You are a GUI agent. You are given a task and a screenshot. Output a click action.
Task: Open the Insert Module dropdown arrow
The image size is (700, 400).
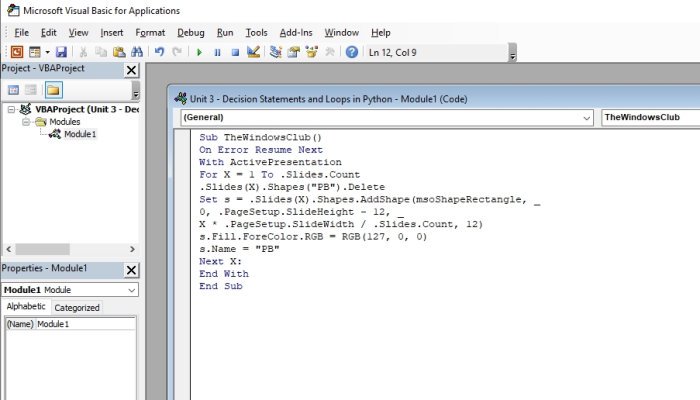(47, 52)
